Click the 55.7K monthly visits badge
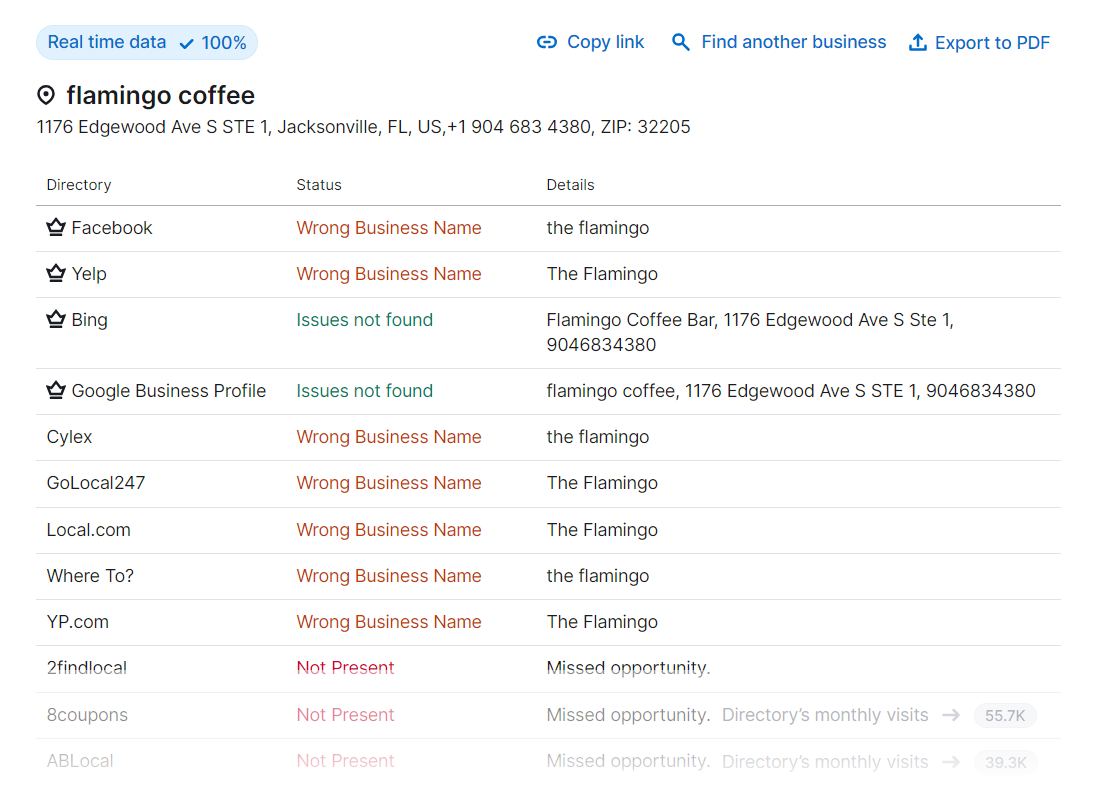The image size is (1097, 803). click(x=1005, y=716)
